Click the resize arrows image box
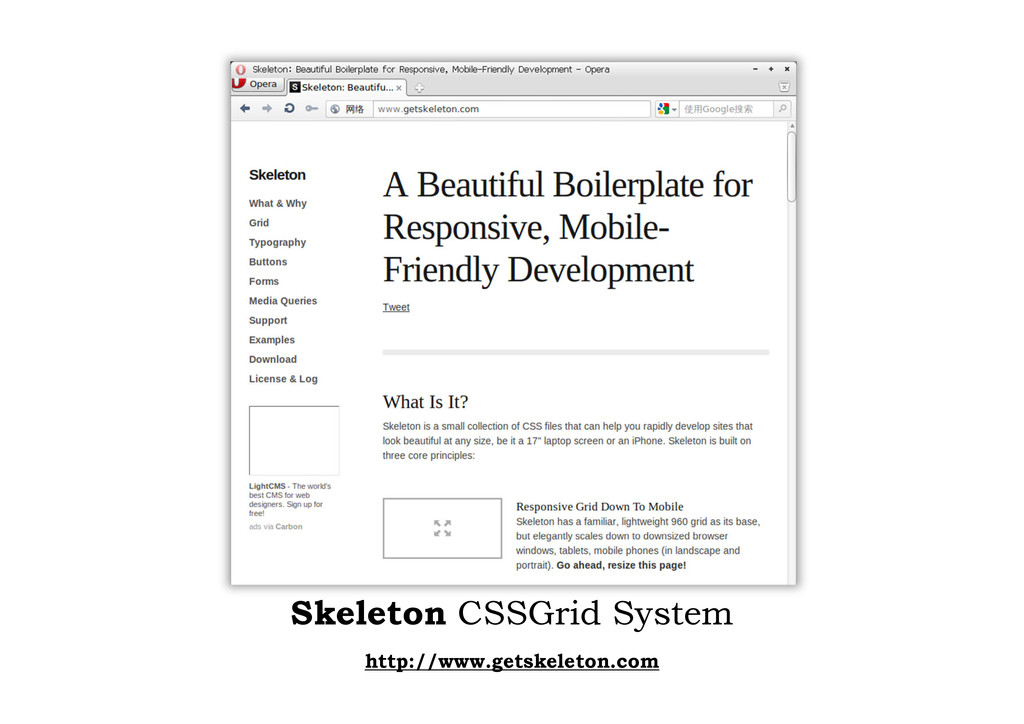 442,528
